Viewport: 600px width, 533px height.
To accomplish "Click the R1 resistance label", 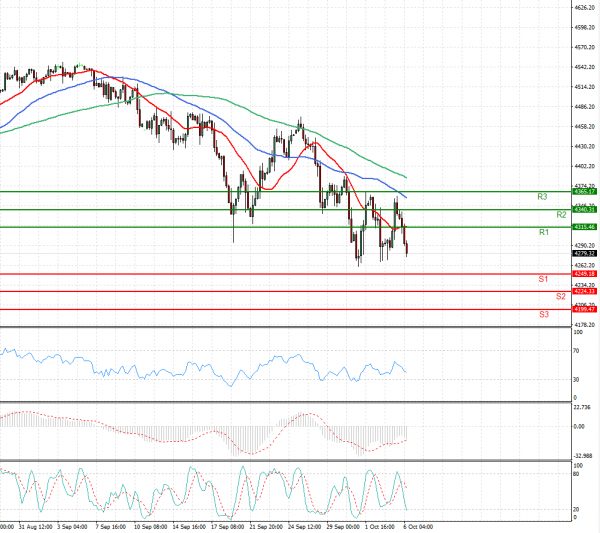I will pyautogui.click(x=544, y=232).
